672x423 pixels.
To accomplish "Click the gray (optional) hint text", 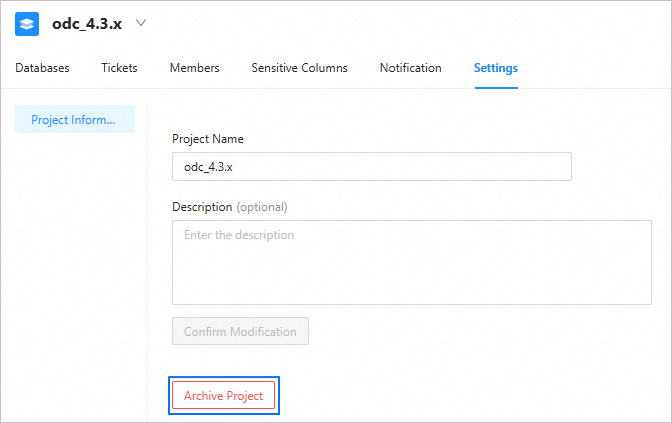I will (261, 207).
